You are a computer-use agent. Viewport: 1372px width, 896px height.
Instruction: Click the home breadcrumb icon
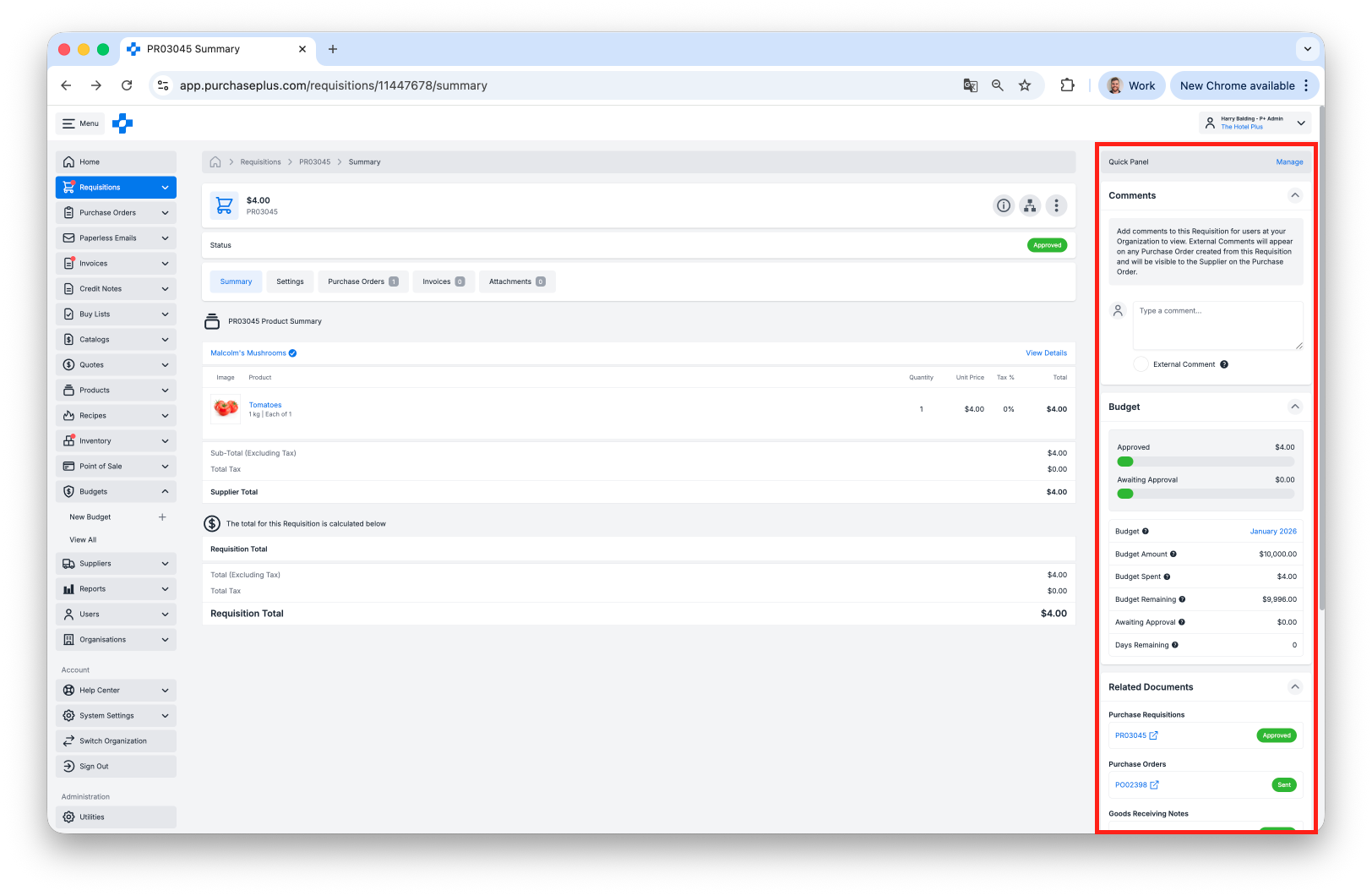pos(215,162)
